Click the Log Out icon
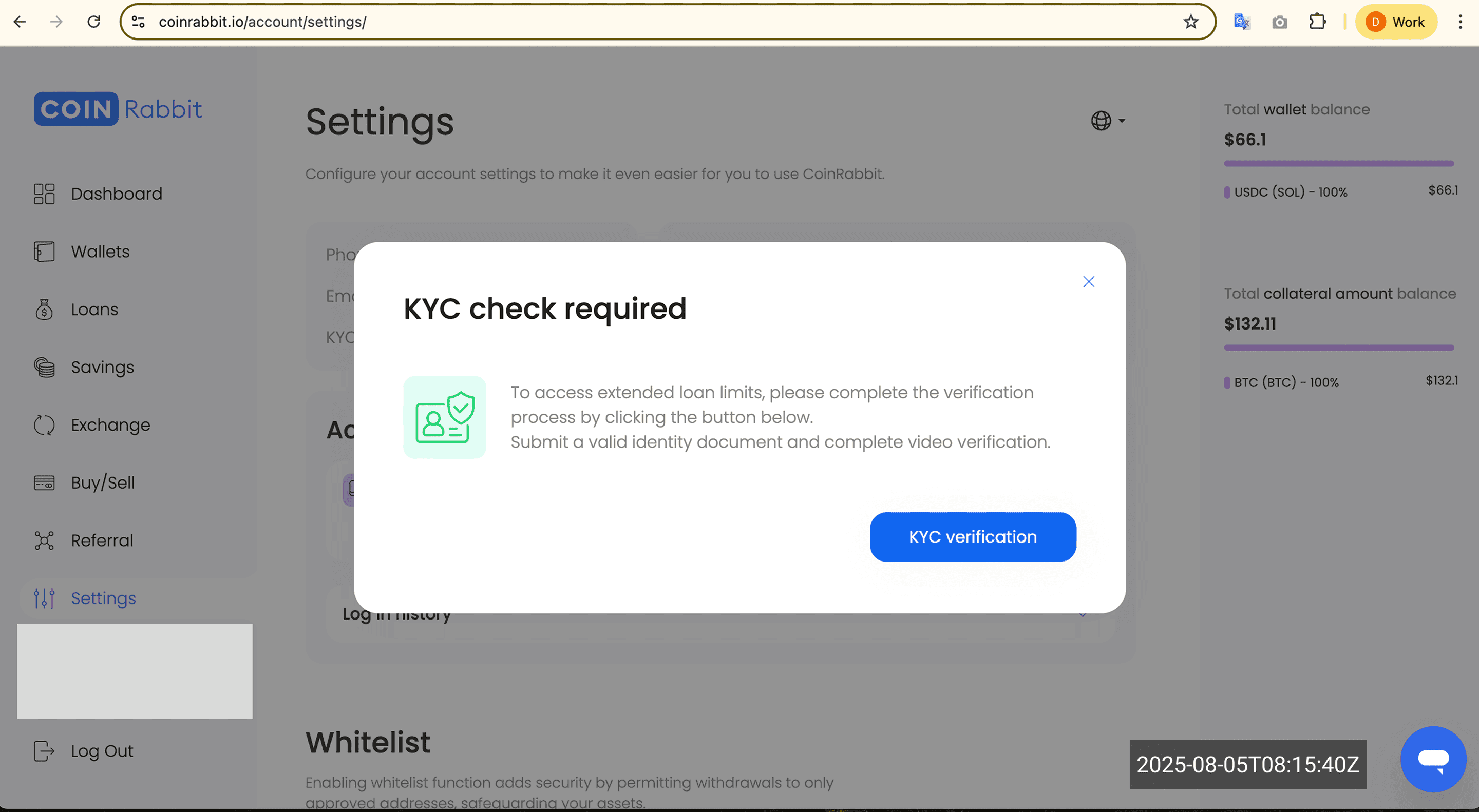 [44, 750]
